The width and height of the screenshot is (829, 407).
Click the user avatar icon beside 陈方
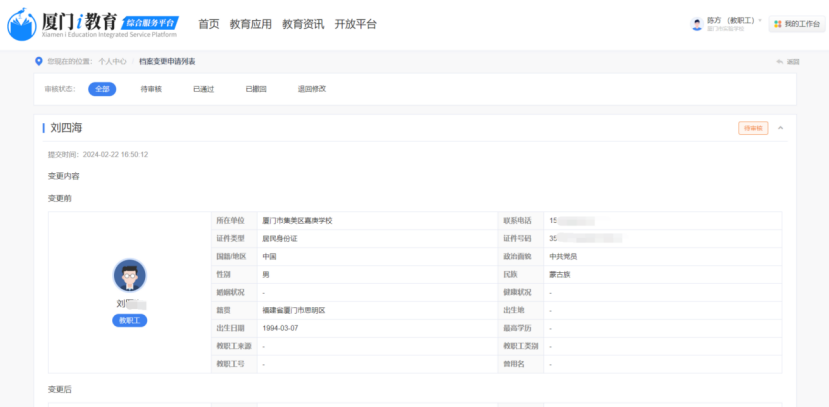click(697, 24)
